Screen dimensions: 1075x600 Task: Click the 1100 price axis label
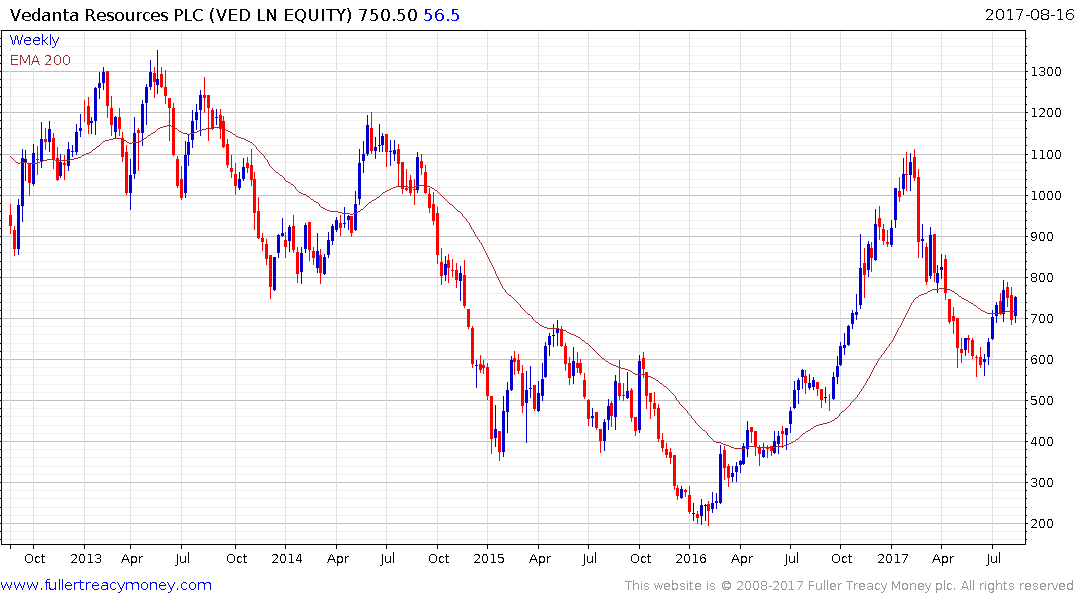[x=1046, y=155]
